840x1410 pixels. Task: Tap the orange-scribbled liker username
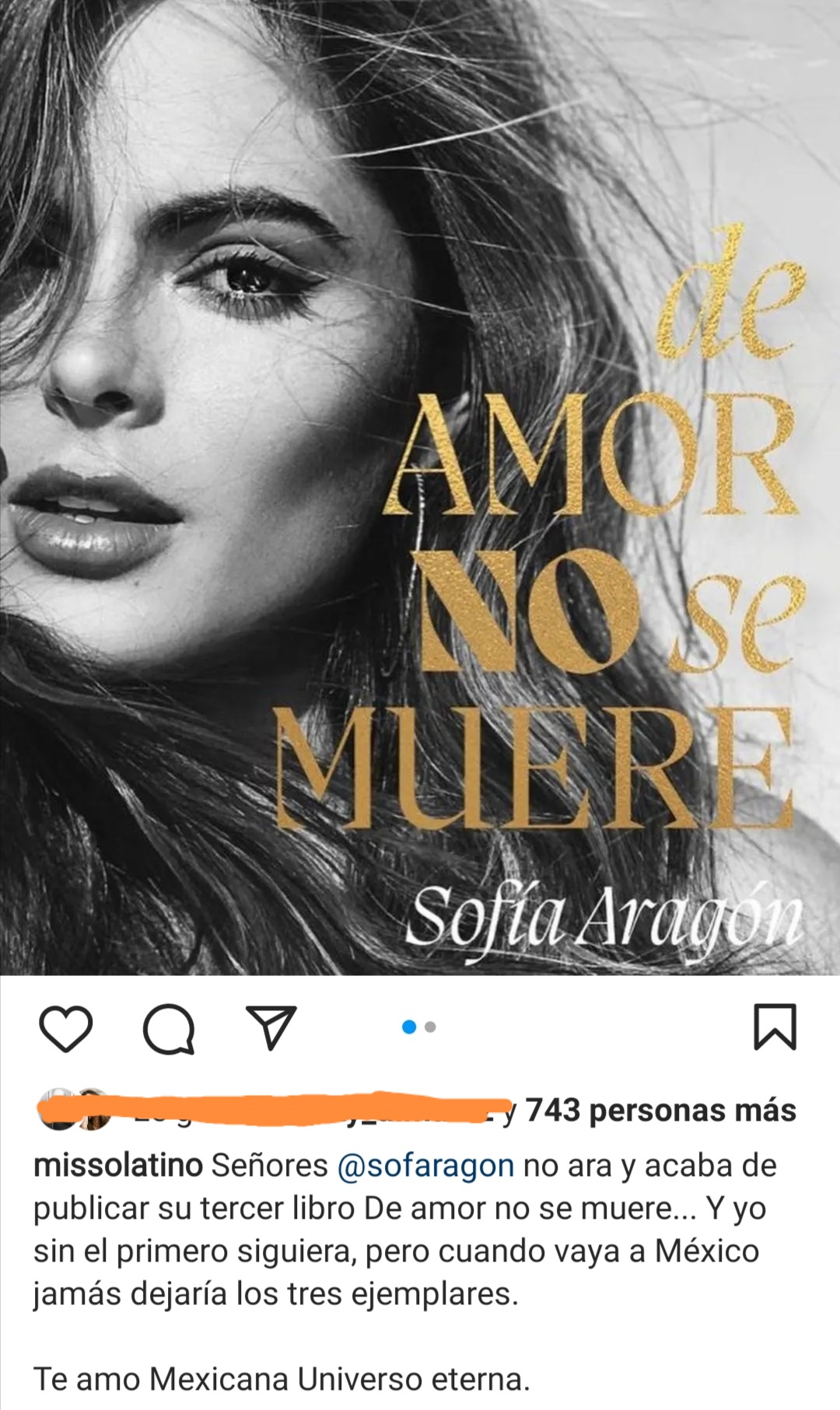pos(311,1110)
